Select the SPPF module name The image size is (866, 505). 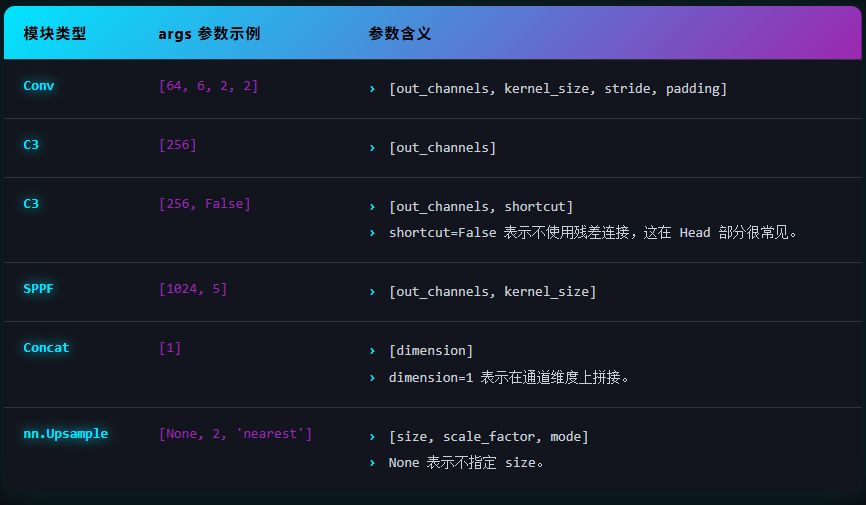pyautogui.click(x=38, y=289)
